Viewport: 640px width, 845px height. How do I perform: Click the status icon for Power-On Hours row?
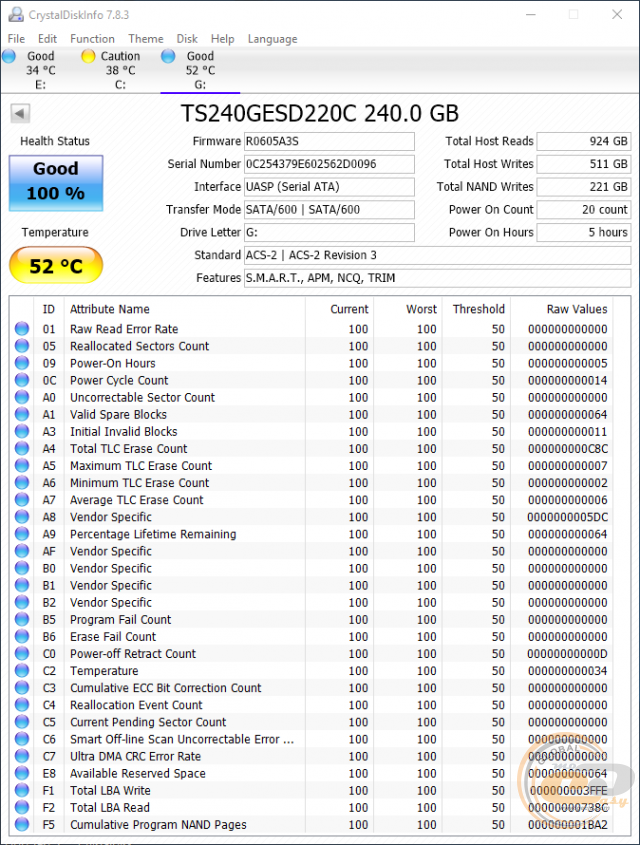coord(22,363)
